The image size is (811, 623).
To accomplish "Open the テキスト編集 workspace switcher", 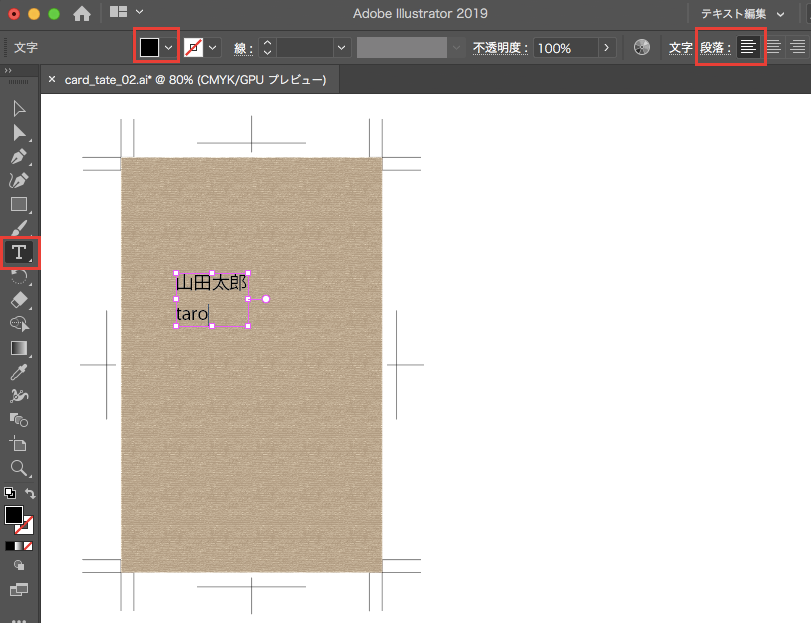I will pos(741,13).
